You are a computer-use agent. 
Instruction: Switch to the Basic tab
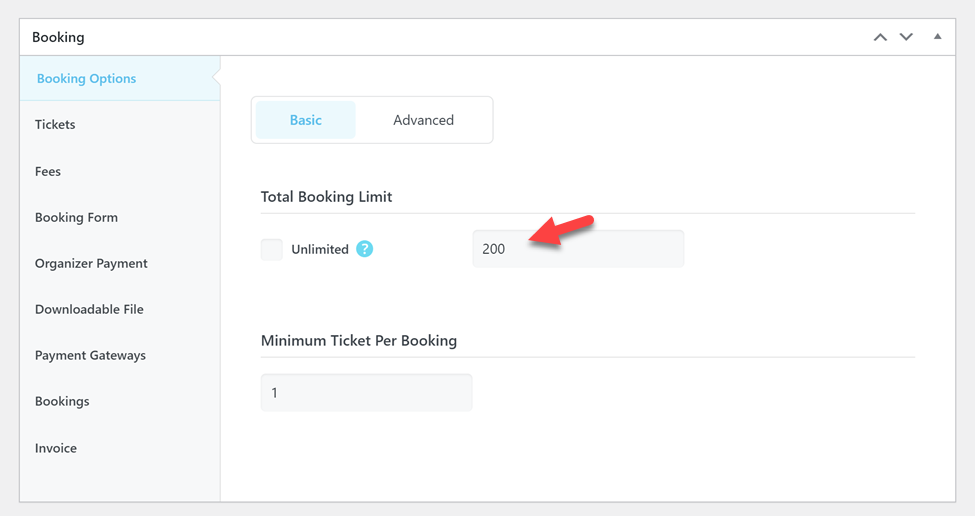[305, 120]
